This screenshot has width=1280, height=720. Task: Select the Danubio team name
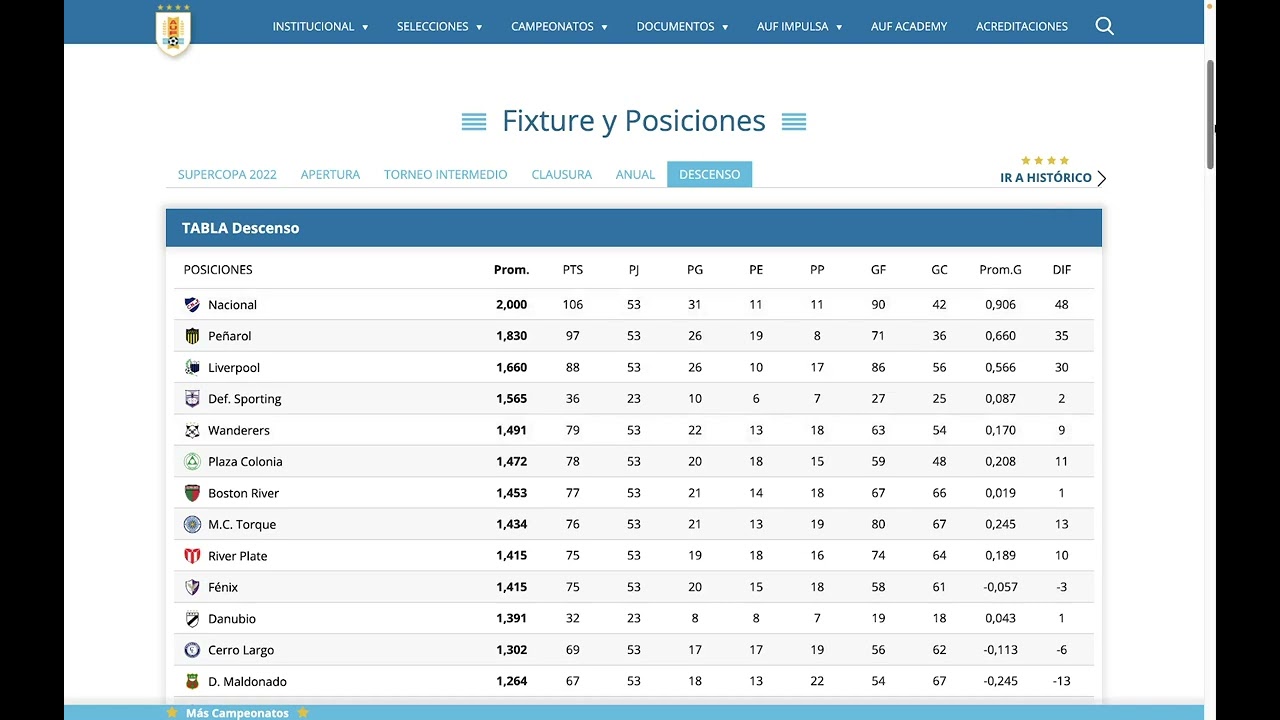click(x=232, y=619)
